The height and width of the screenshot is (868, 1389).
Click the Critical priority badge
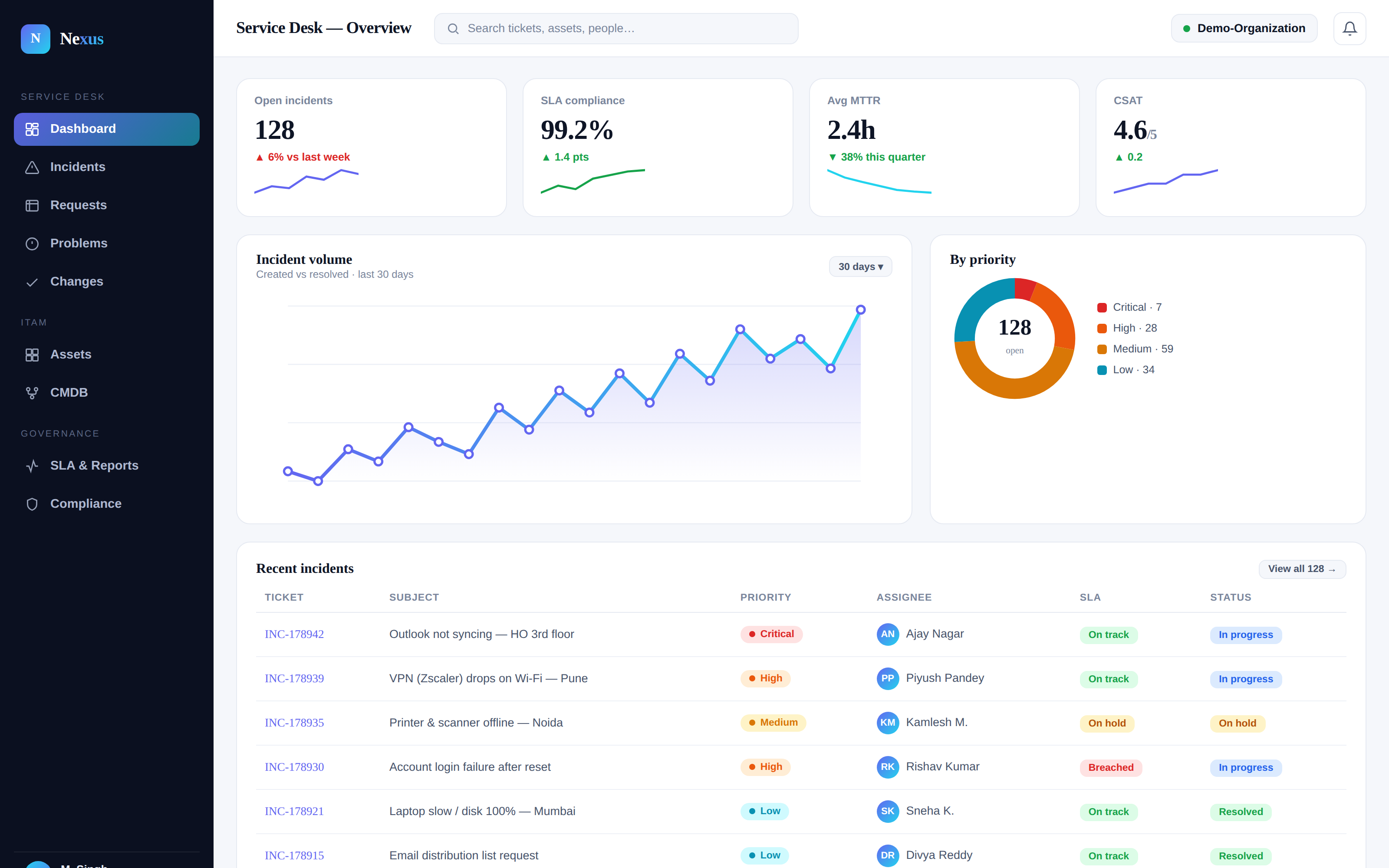771,634
